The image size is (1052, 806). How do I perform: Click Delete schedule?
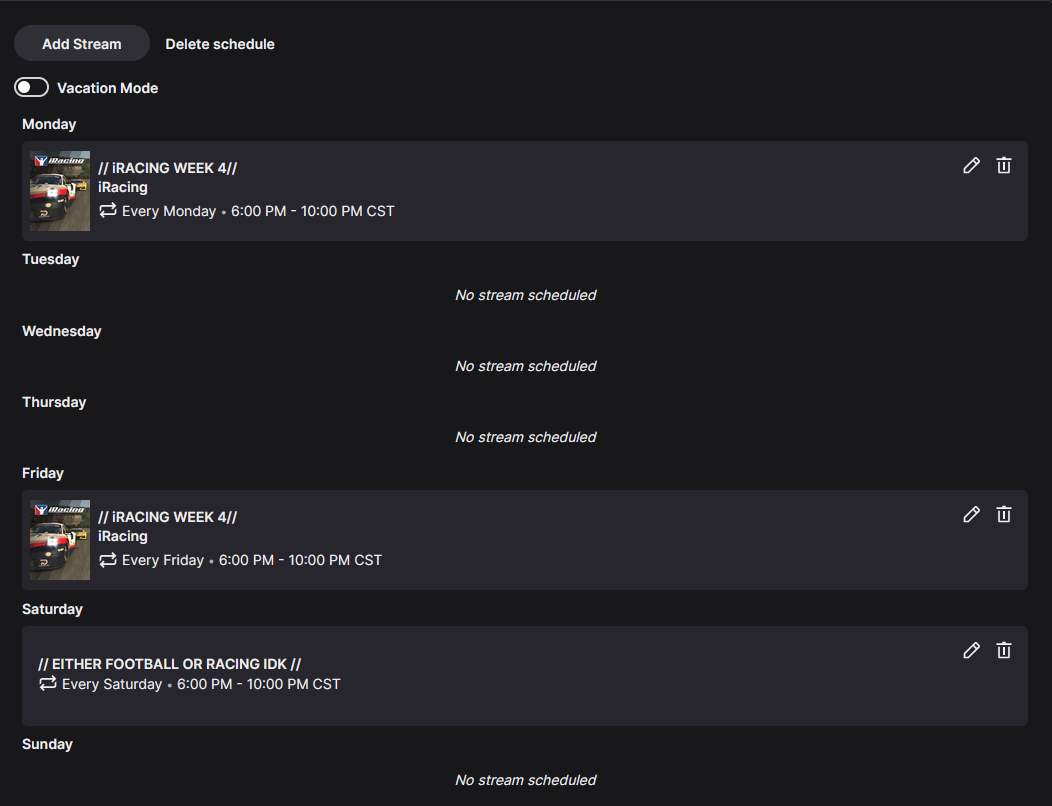click(x=220, y=44)
